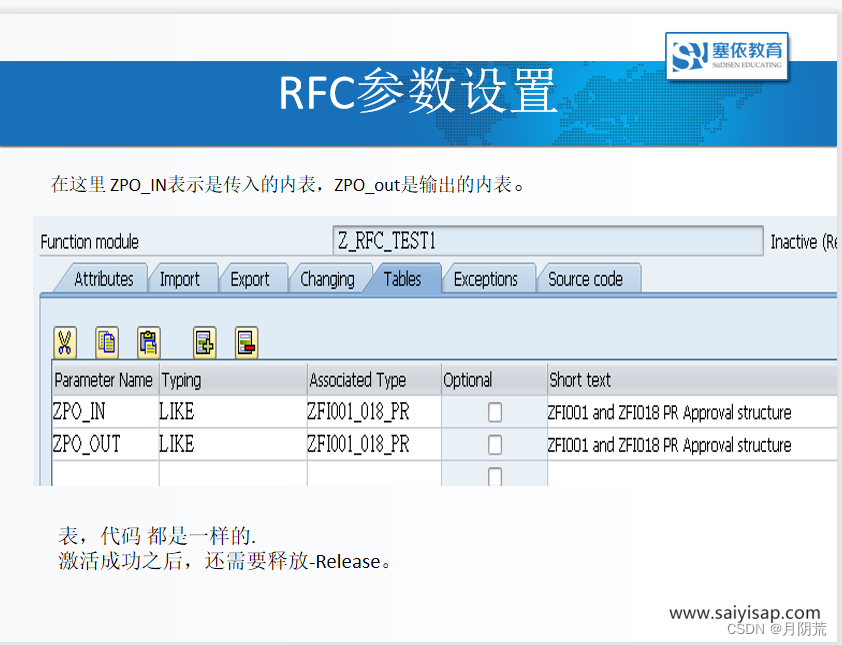Switch to the Export tab
This screenshot has height=645, width=842.
[250, 279]
